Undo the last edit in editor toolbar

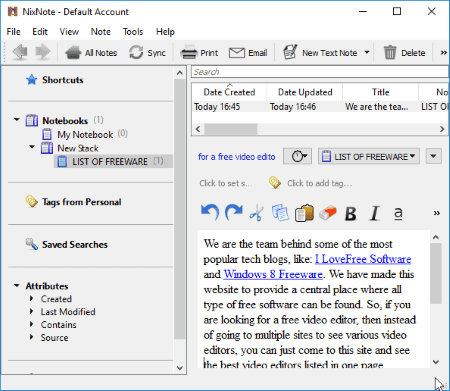(210, 213)
